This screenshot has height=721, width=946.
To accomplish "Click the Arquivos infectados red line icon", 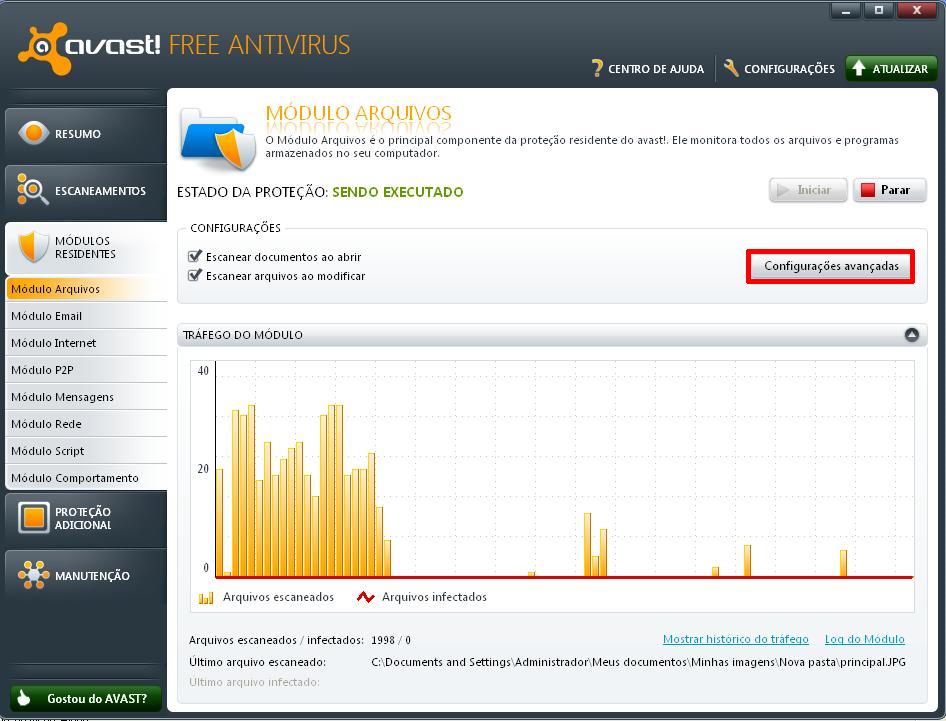I will tap(366, 597).
